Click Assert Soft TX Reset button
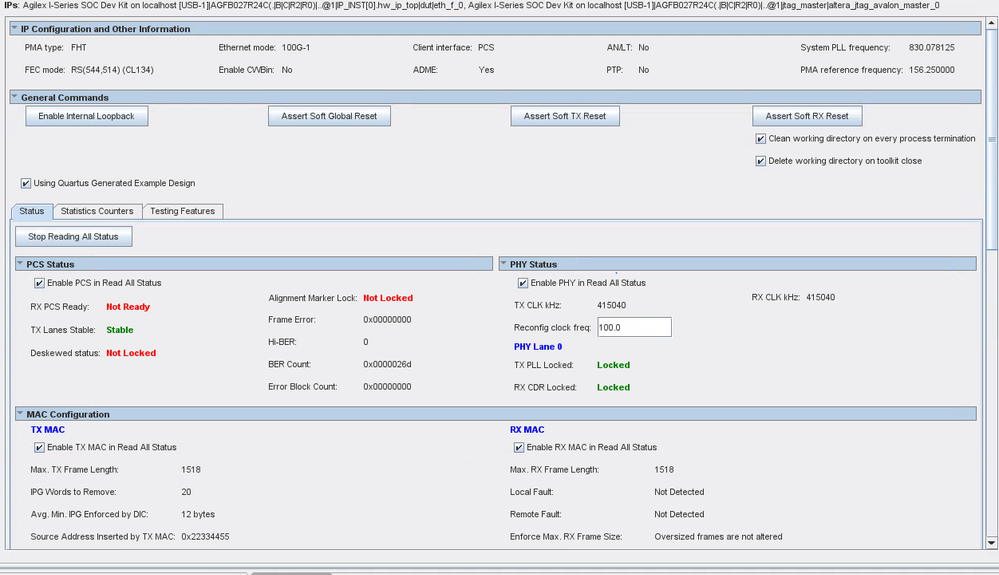Screen dimensions: 999x575 click(564, 116)
